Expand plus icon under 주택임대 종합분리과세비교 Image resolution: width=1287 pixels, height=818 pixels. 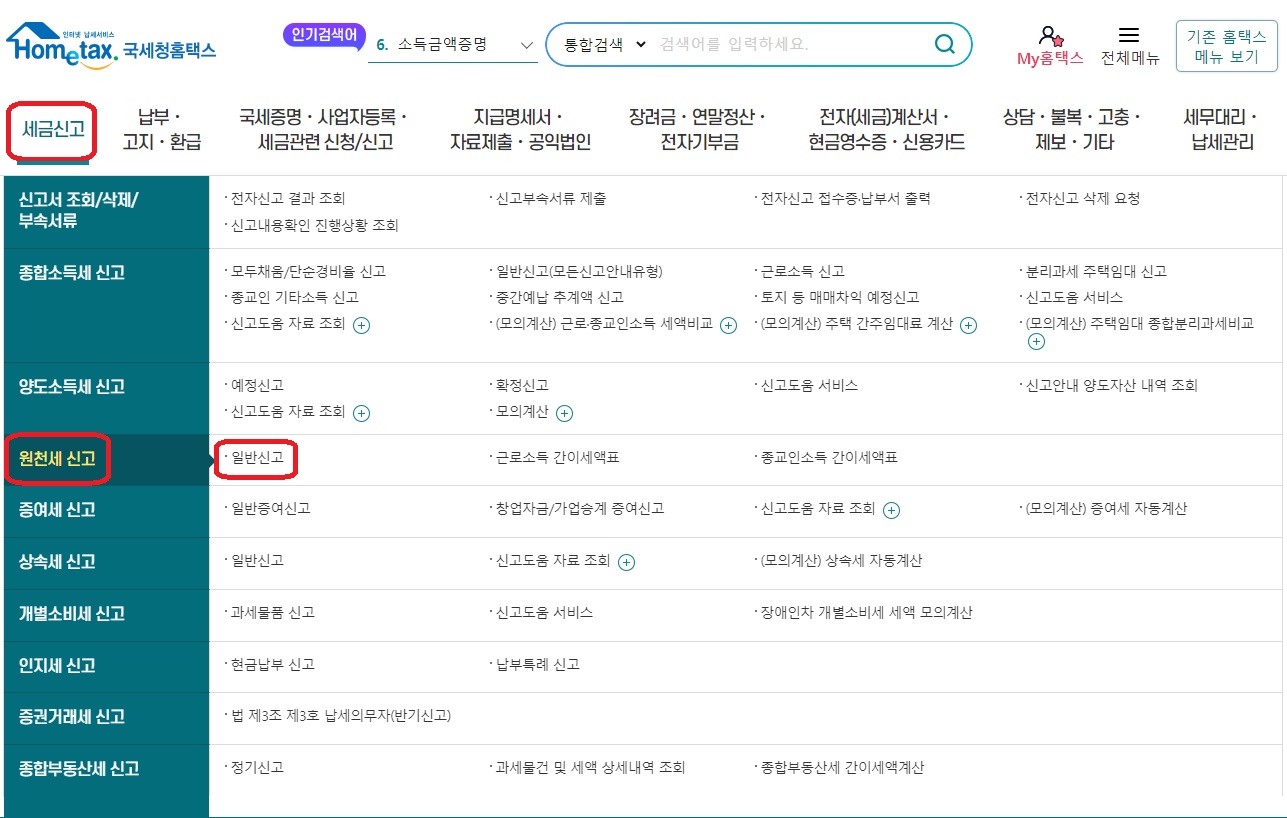pyautogui.click(x=1036, y=342)
